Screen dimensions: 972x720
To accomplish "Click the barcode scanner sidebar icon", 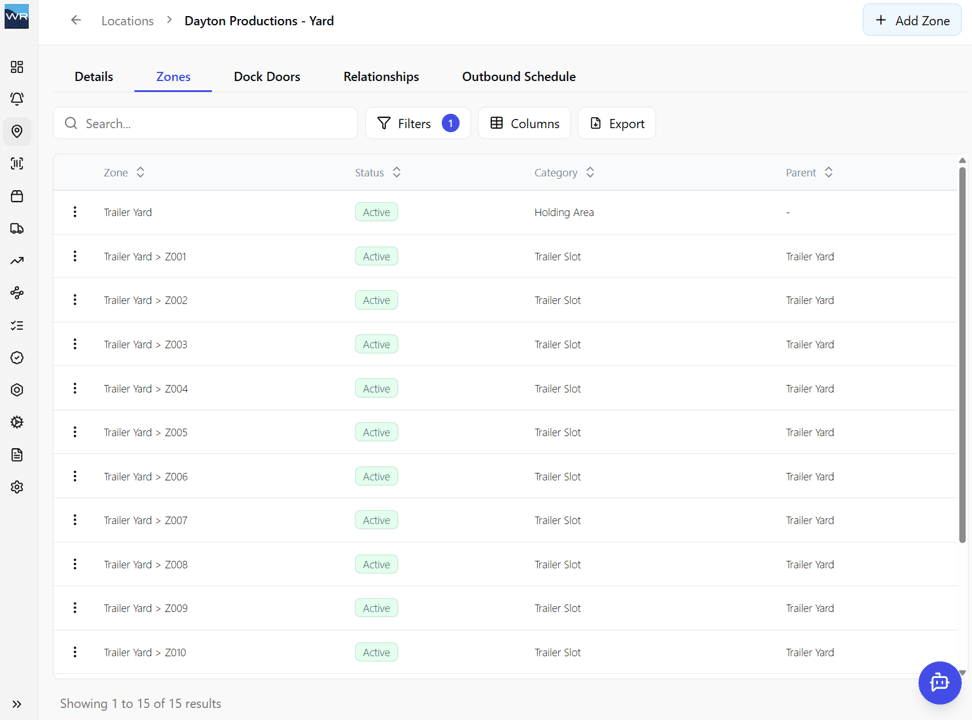I will 17,164.
